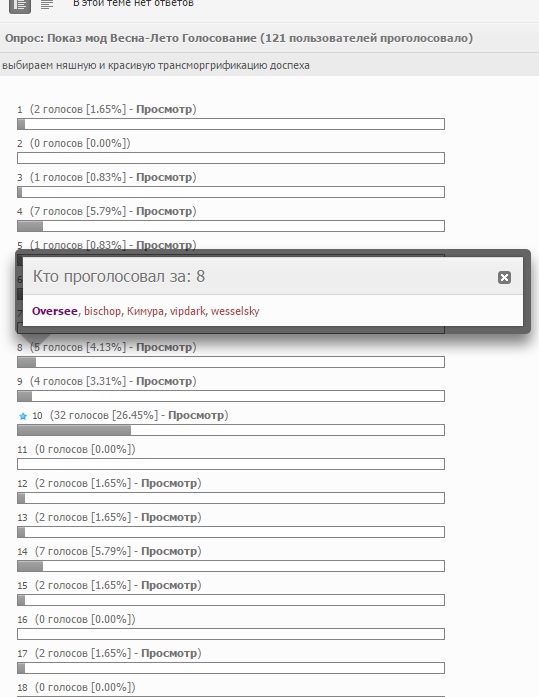
Task: Open voter wesselsky's profile
Action: [x=235, y=311]
